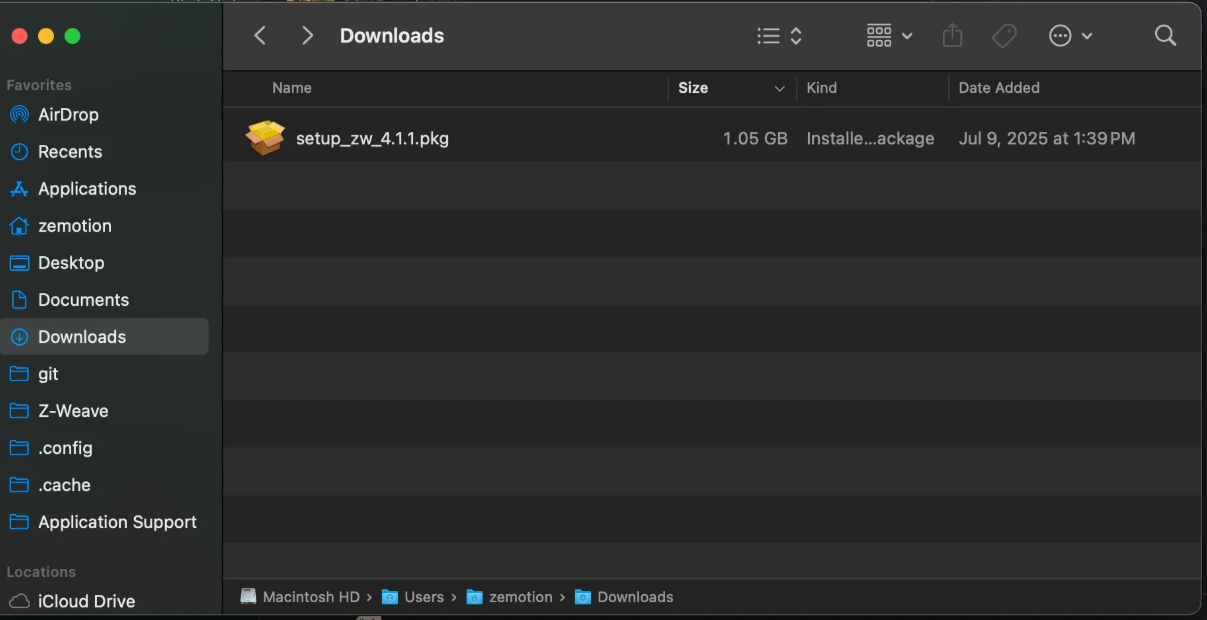Switch sorting by clicking the Name header
1207x620 pixels.
[292, 88]
